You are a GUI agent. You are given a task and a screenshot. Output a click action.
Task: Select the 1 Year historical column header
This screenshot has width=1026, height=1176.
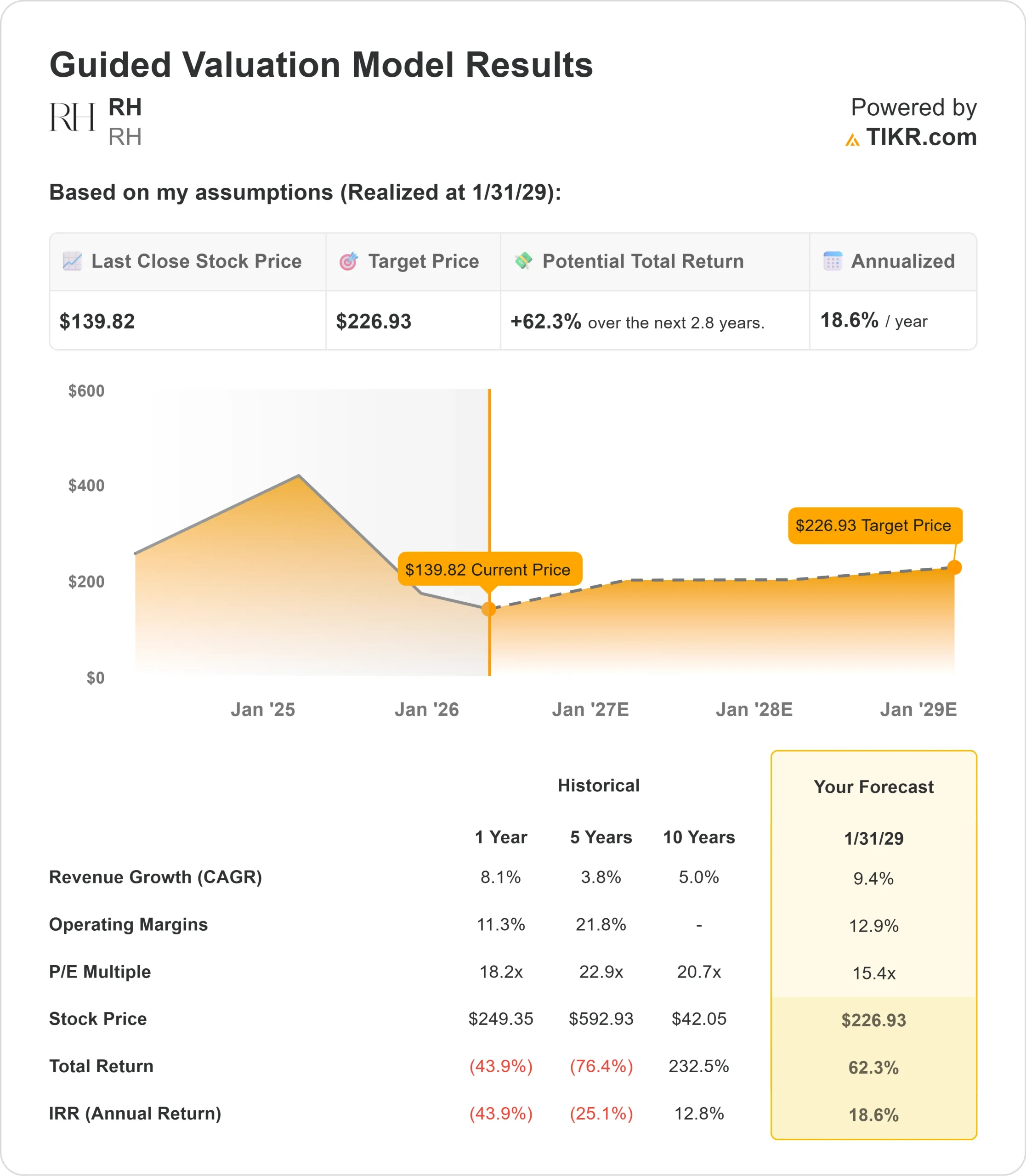point(500,837)
